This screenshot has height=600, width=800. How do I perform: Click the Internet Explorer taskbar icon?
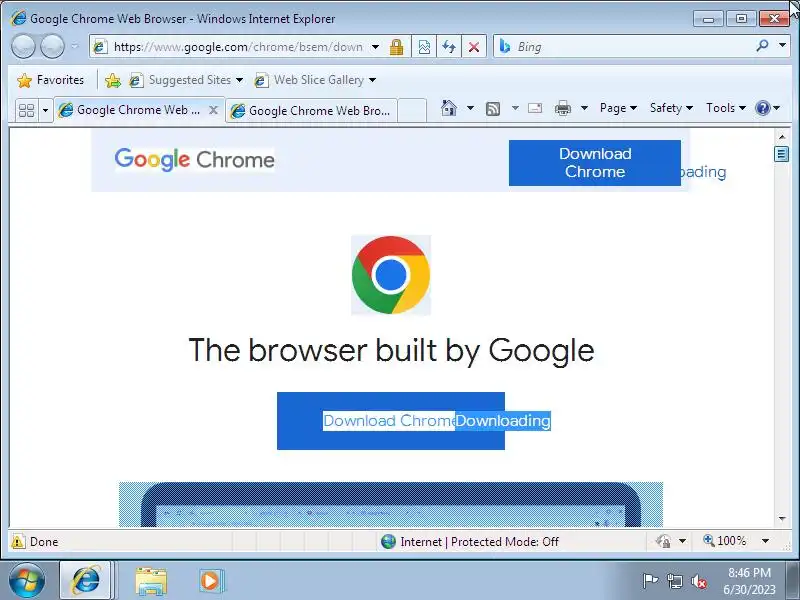click(x=86, y=581)
